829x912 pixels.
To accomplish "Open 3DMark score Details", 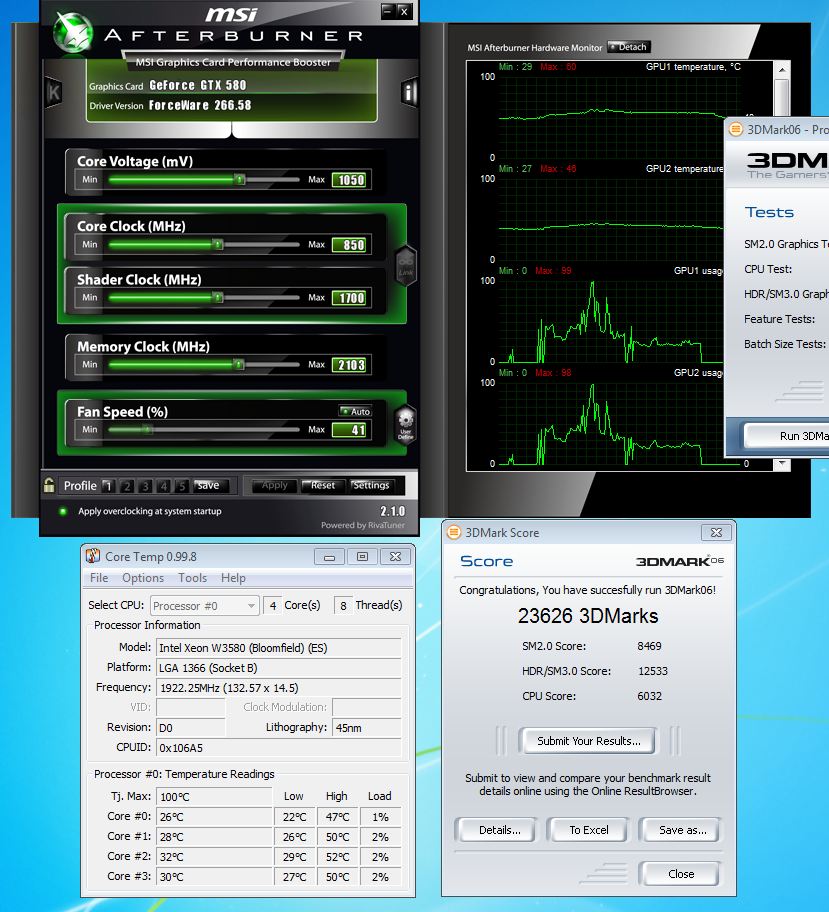I will tap(499, 830).
